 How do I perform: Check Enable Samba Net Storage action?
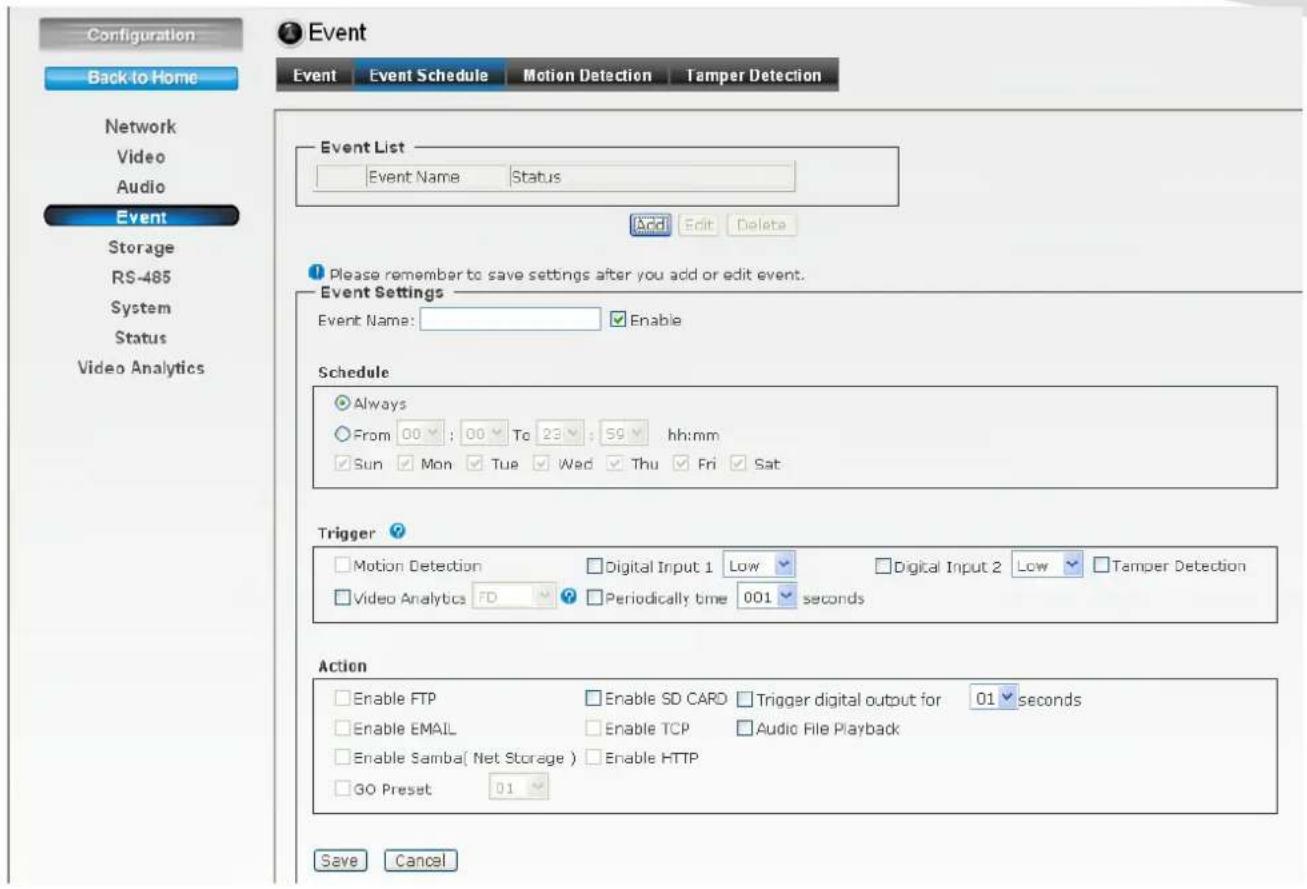[342, 758]
